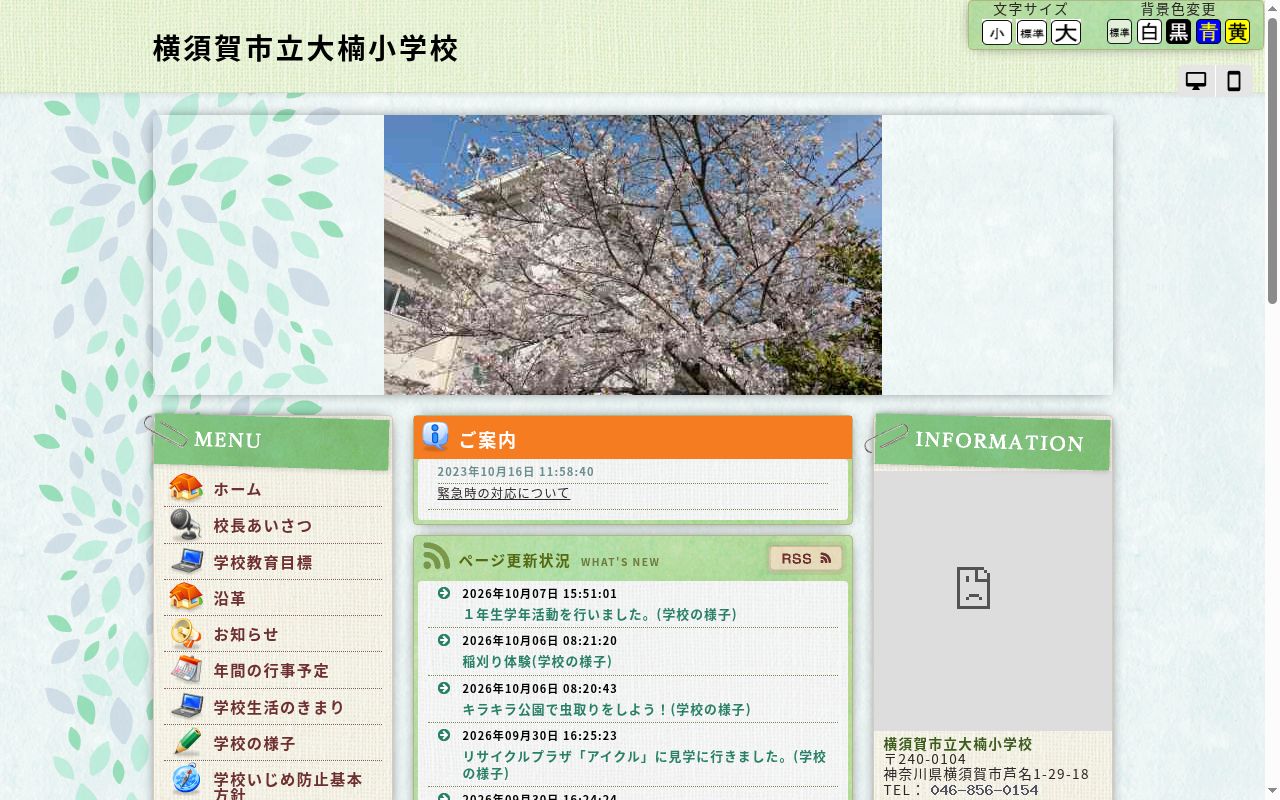Change background to blue (青)
The width and height of the screenshot is (1280, 800).
(x=1208, y=32)
